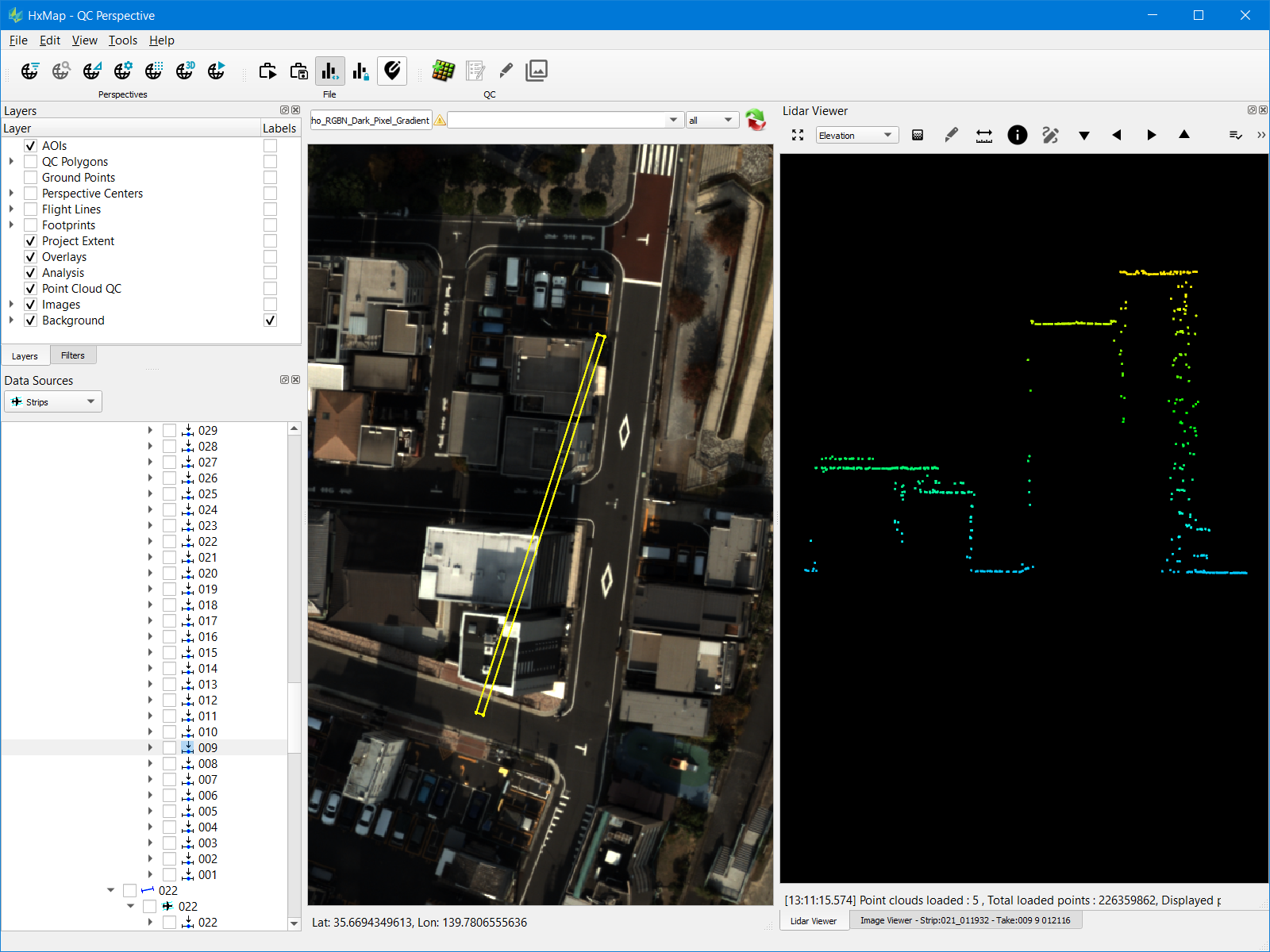Click the empty filter text field above map
Image resolution: width=1270 pixels, height=952 pixels.
(x=557, y=121)
